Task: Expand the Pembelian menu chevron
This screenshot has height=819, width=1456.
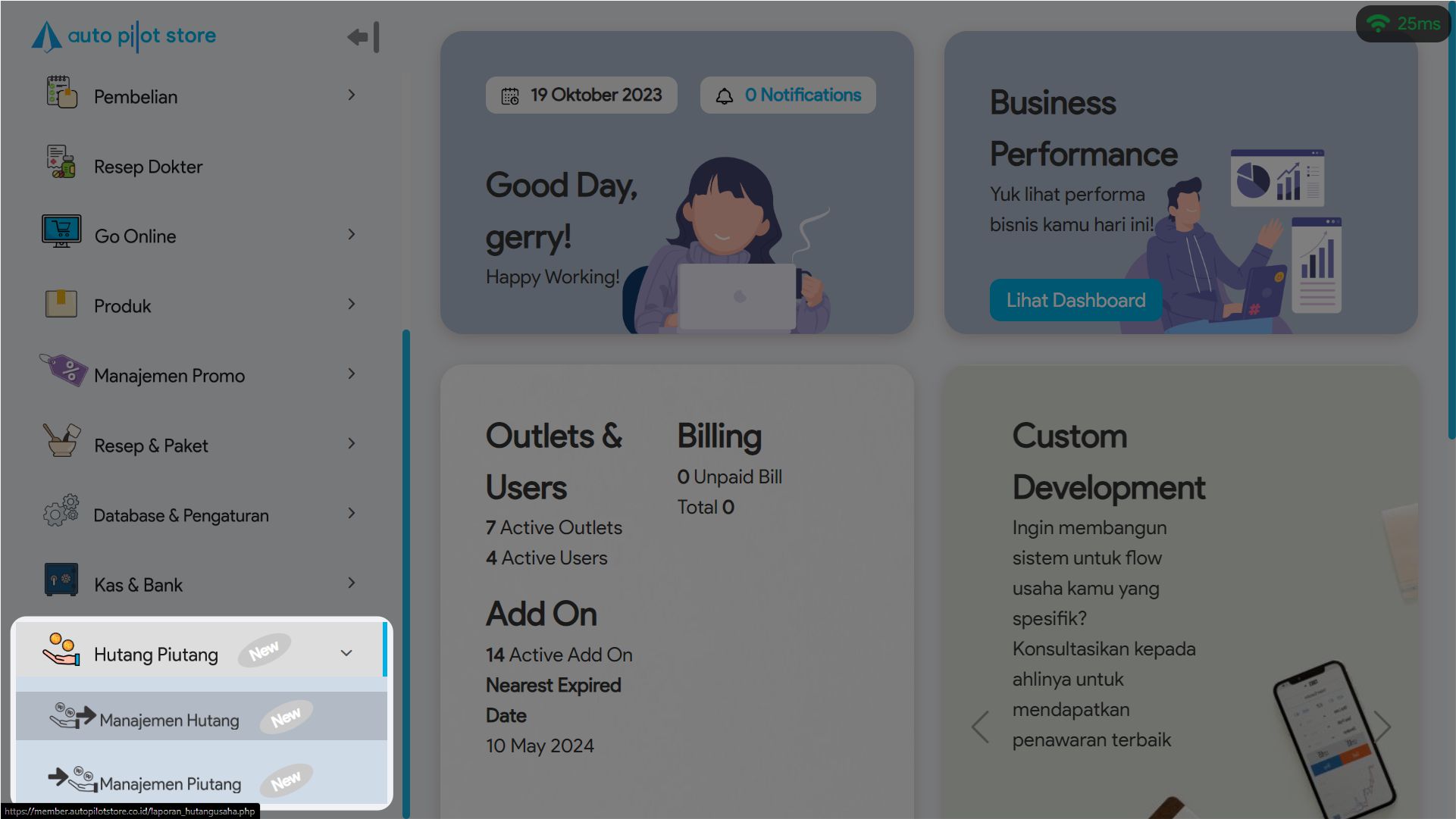Action: (x=352, y=95)
